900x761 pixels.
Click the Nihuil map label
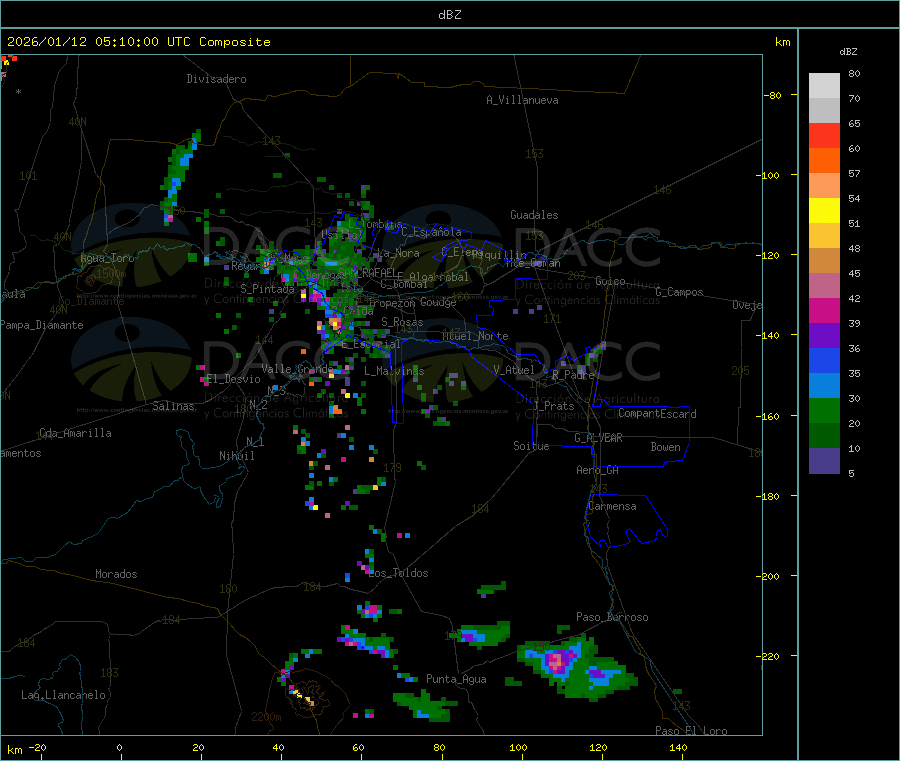237,456
